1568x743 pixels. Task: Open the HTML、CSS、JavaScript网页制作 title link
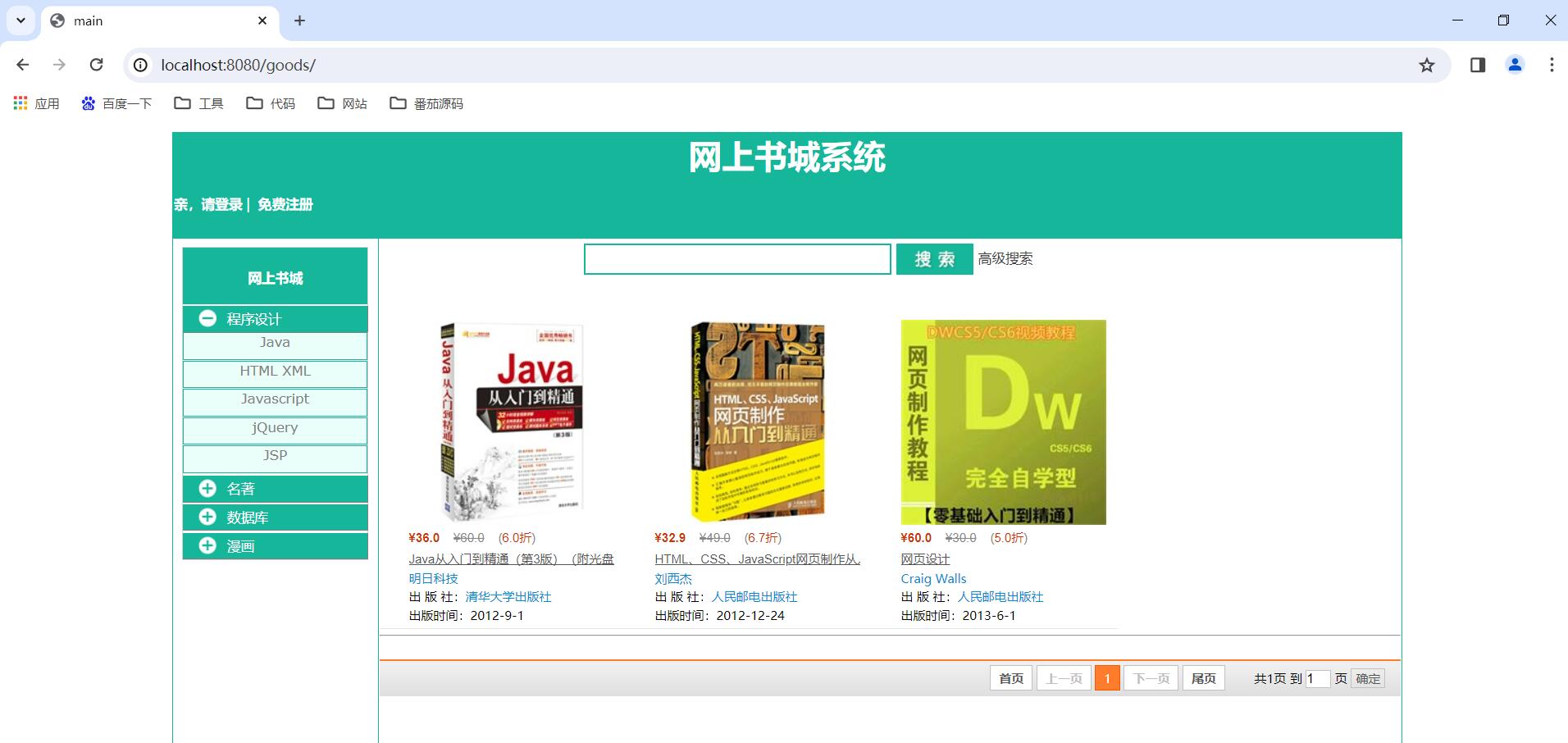tap(758, 559)
